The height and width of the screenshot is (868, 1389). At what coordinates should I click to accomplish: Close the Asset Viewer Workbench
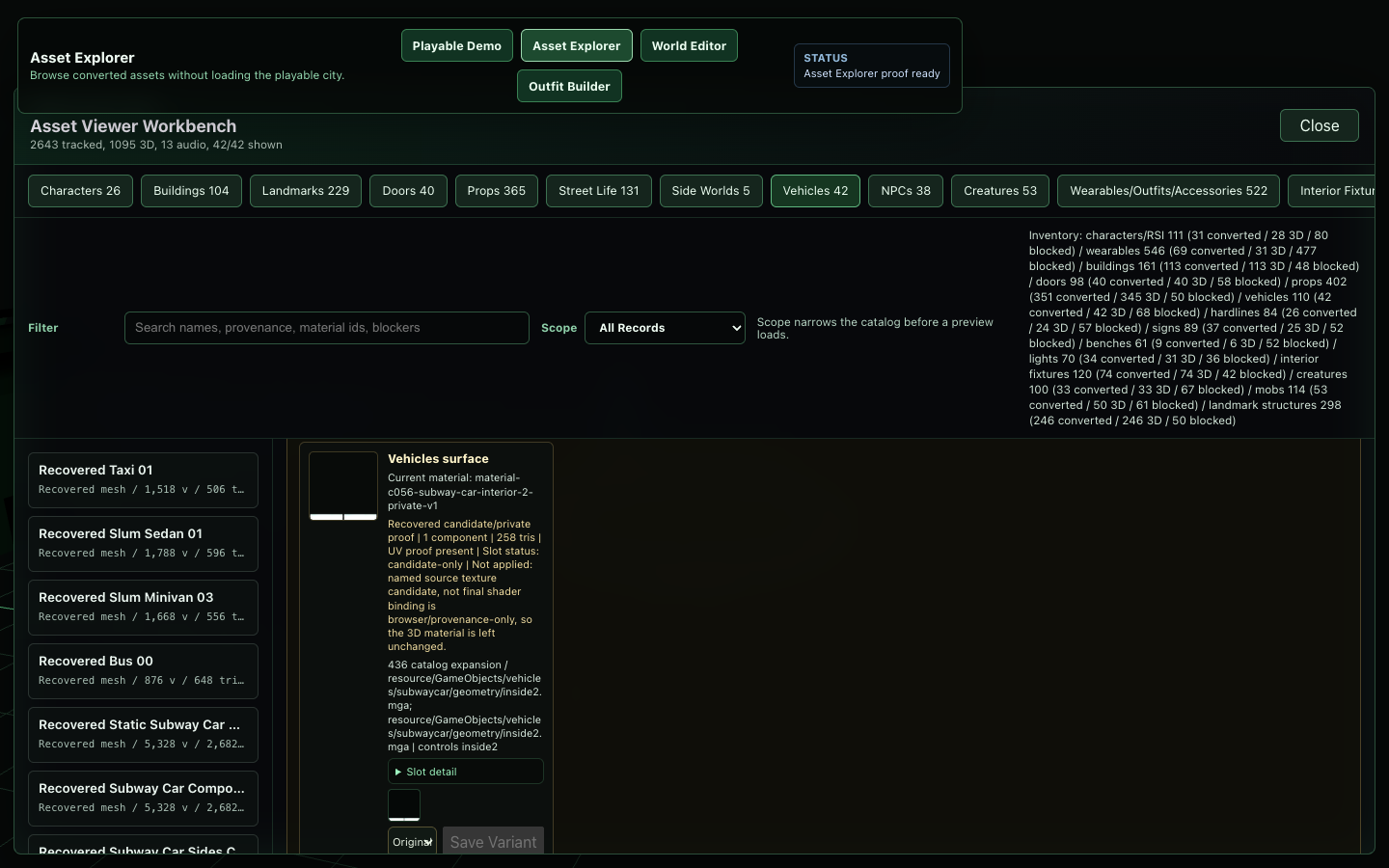[x=1319, y=125]
